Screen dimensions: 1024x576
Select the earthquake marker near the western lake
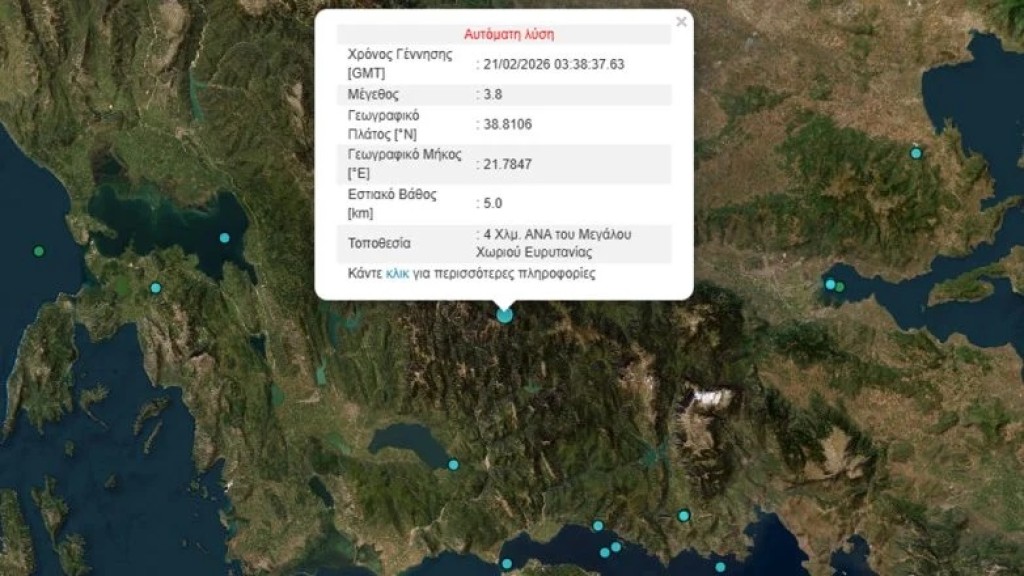(155, 287)
